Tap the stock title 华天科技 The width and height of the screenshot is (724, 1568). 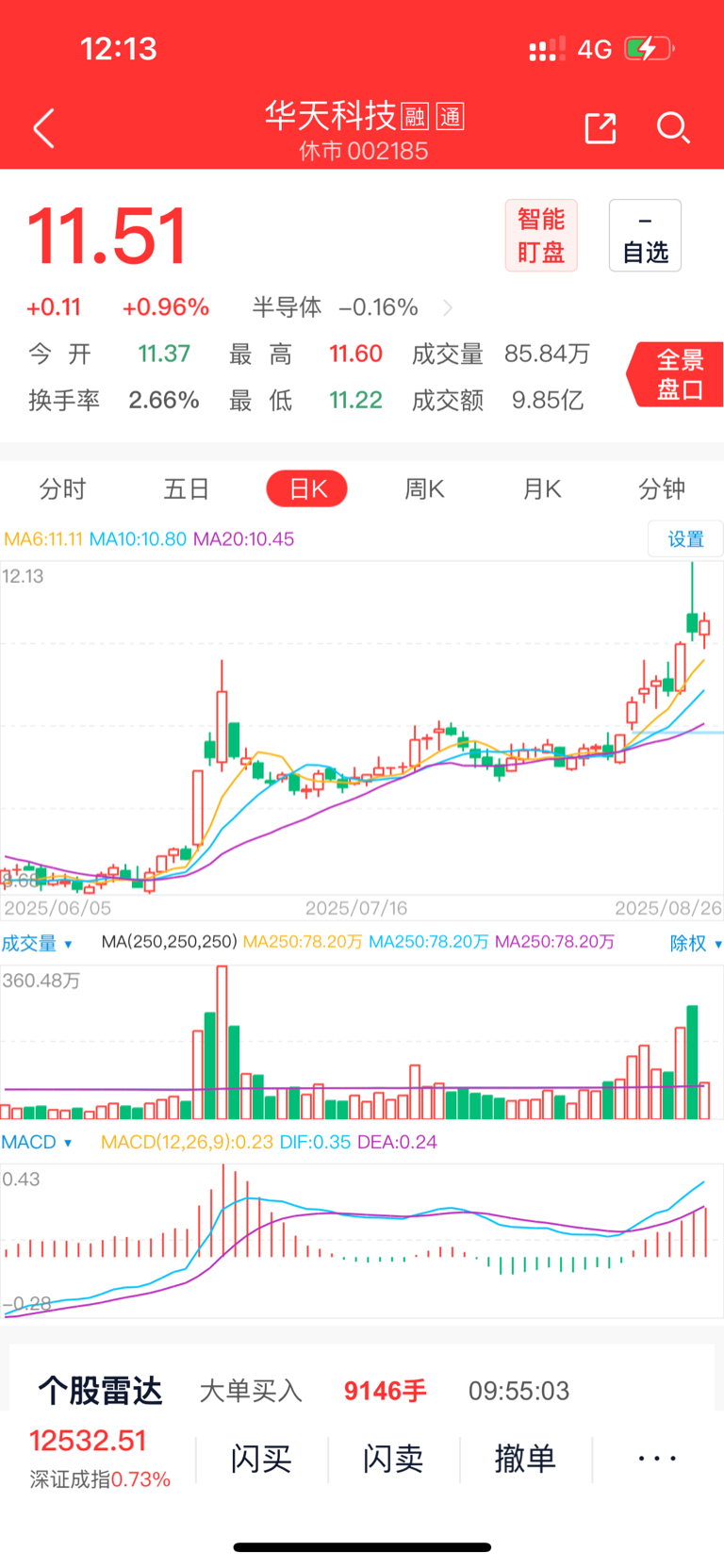330,116
